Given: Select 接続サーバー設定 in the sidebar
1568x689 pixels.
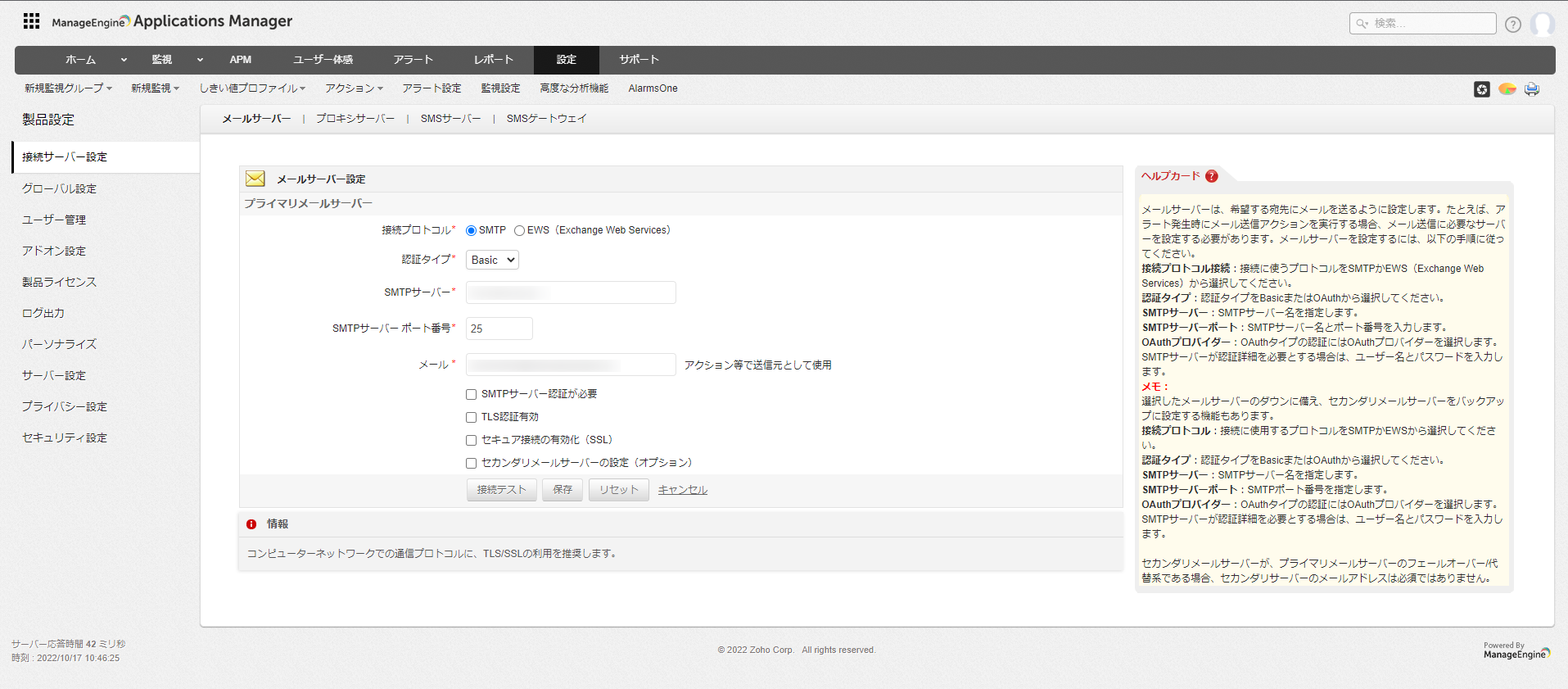Looking at the screenshot, I should [x=106, y=157].
